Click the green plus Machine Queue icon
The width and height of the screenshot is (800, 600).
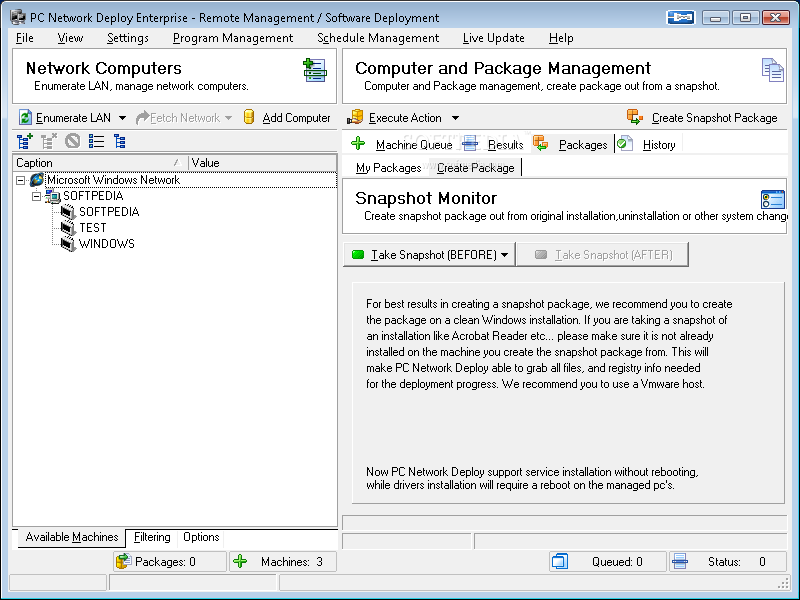pyautogui.click(x=358, y=144)
